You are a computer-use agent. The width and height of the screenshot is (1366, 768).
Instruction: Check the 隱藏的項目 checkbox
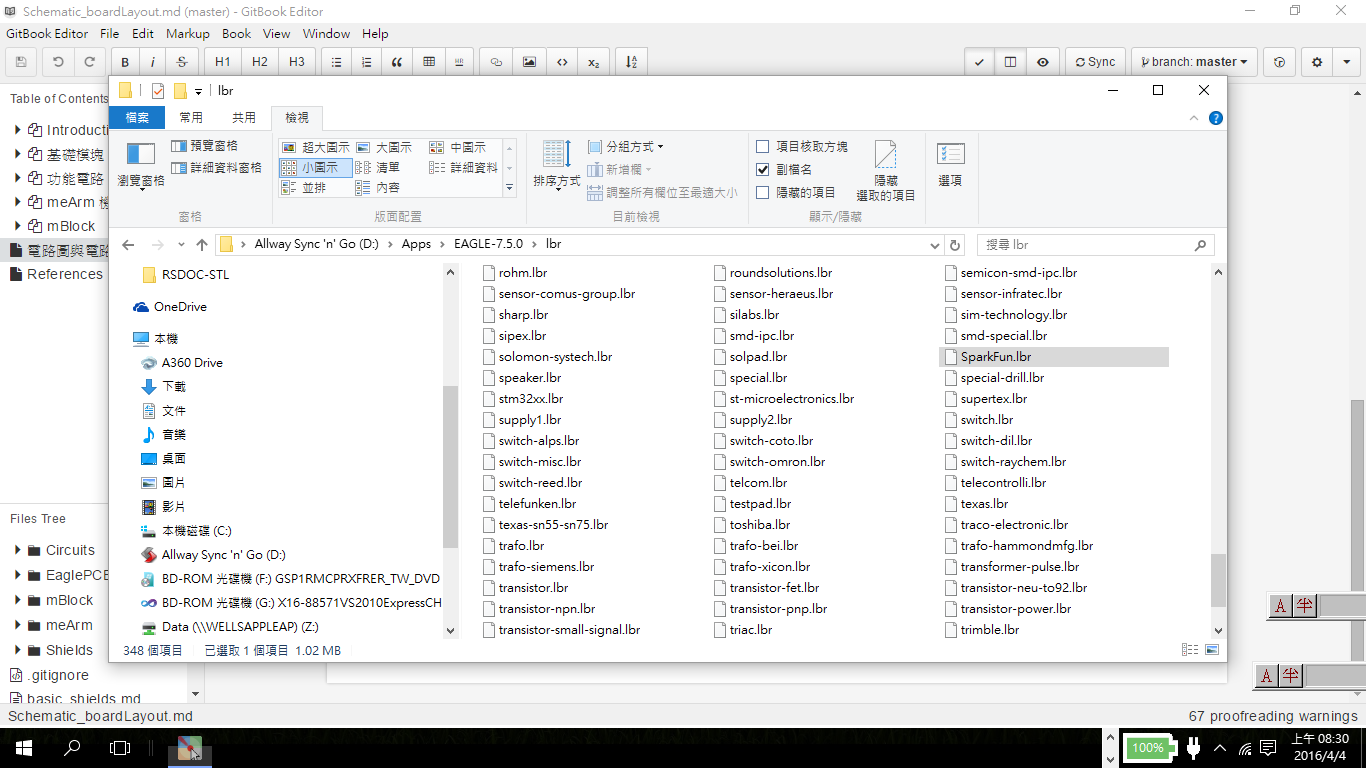pos(763,193)
